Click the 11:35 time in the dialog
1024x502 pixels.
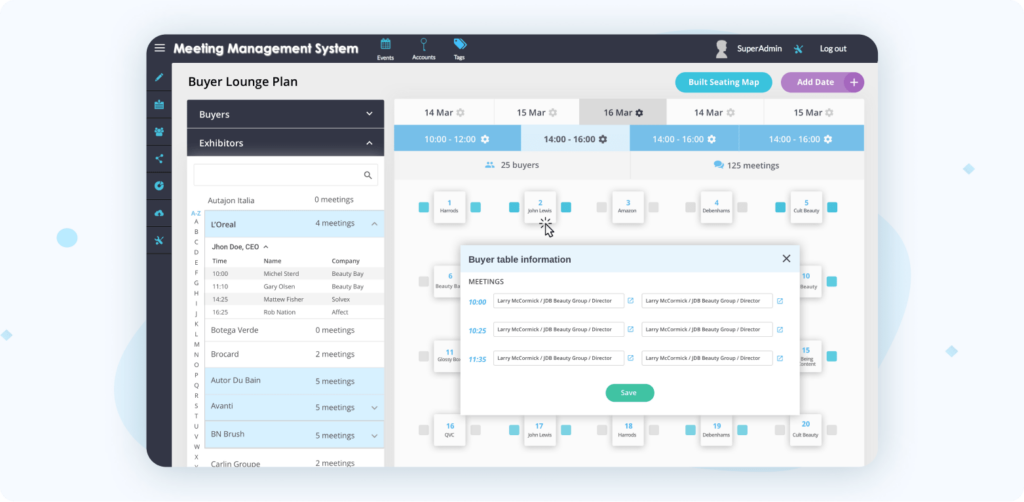477,359
